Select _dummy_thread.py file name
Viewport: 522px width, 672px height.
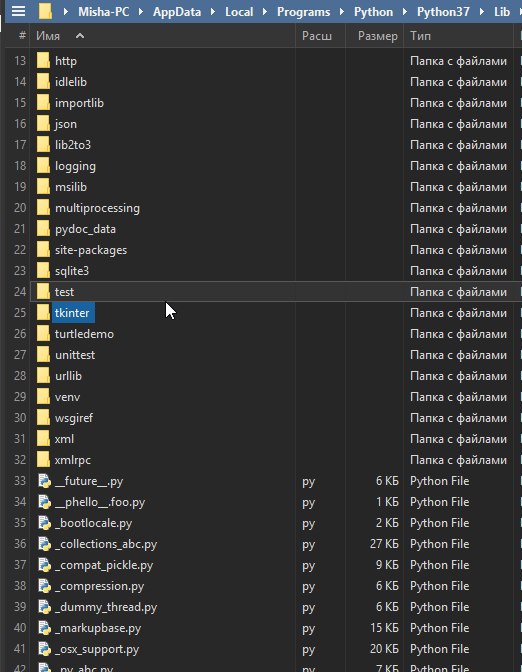tap(106, 607)
